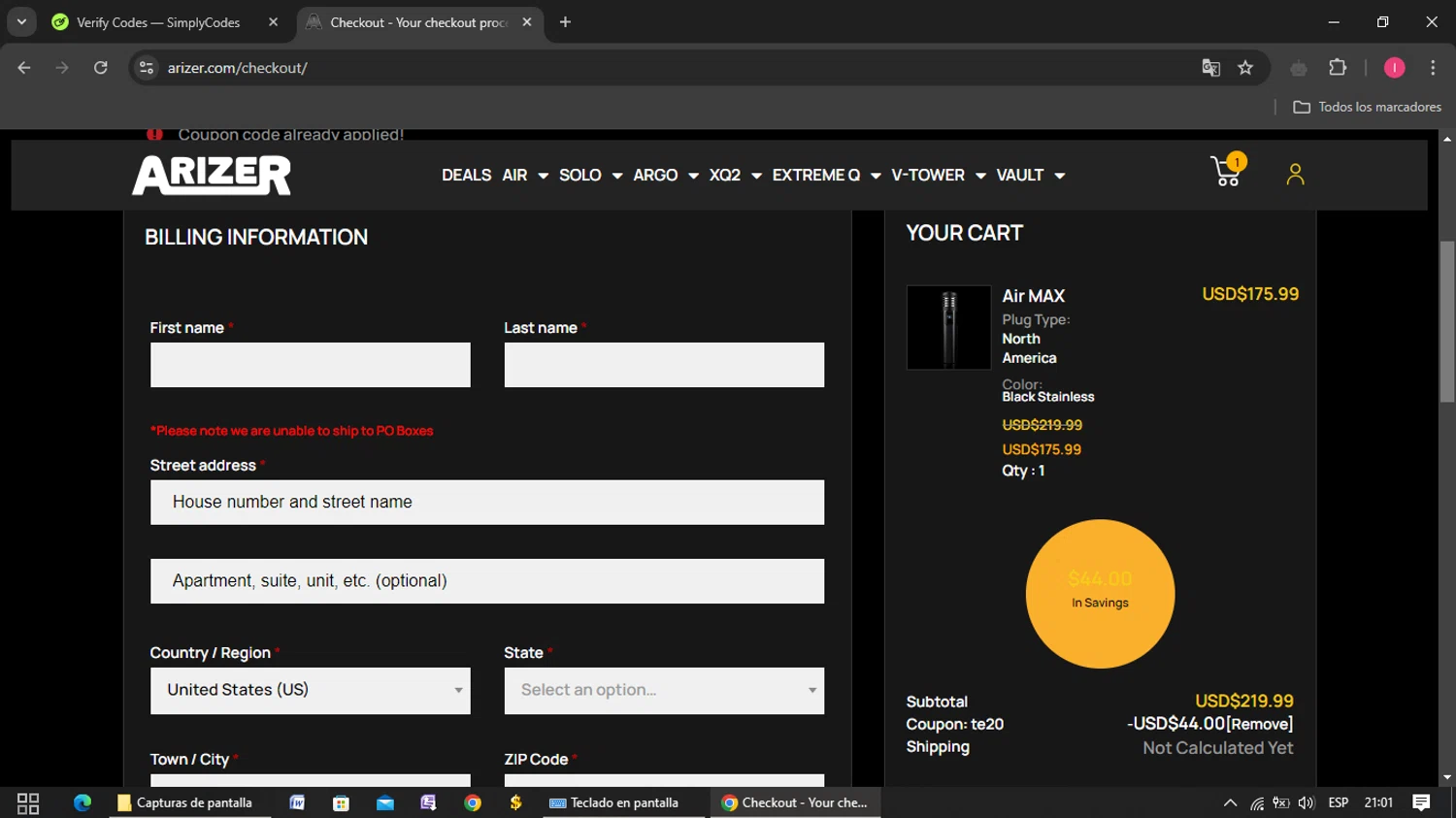Click the USD$219.99 subtotal amount
The height and width of the screenshot is (818, 1456).
(1244, 701)
